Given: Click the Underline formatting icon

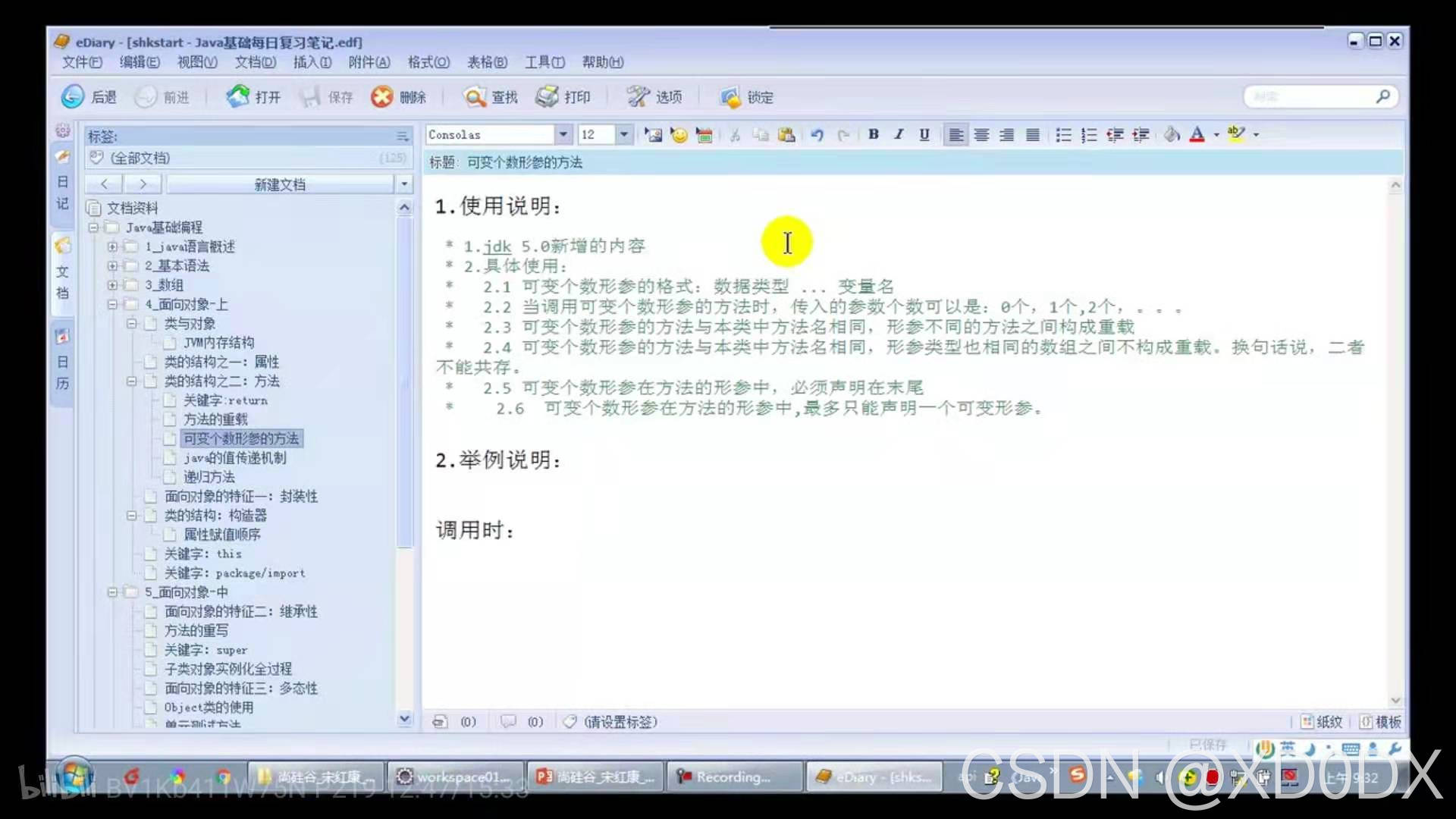Looking at the screenshot, I should coord(922,134).
